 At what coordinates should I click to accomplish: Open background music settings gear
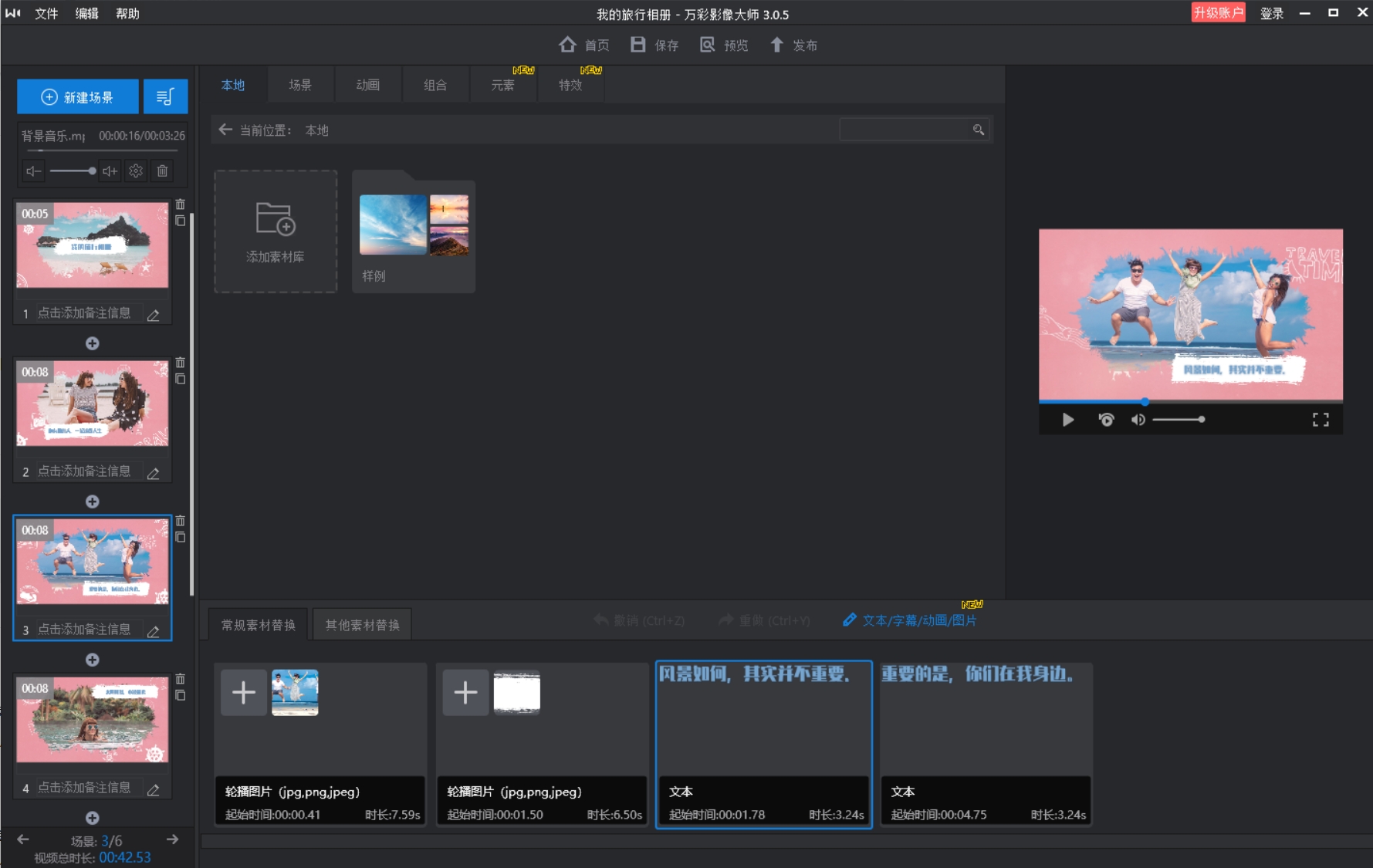click(x=136, y=171)
